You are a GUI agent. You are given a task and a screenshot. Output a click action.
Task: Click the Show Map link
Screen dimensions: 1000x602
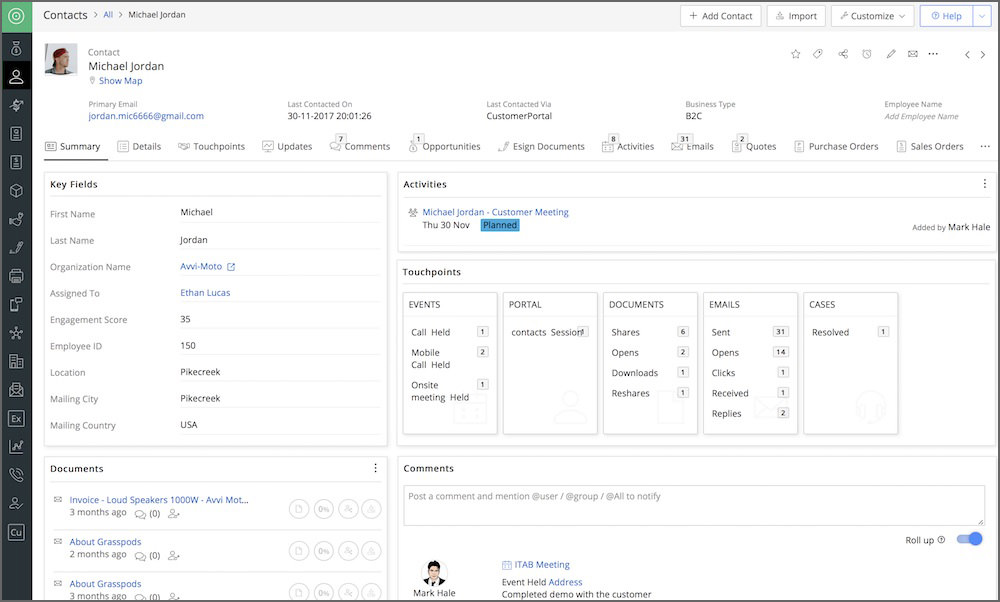click(120, 81)
